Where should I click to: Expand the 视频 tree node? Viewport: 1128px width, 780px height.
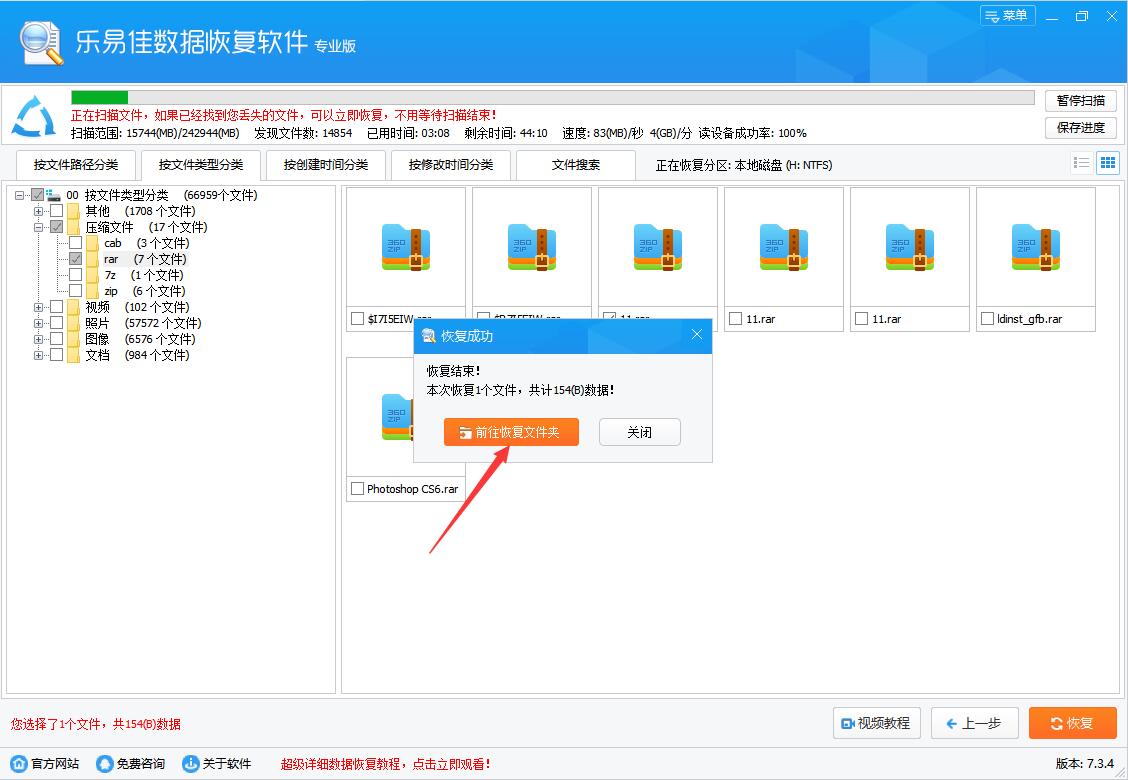(x=38, y=307)
